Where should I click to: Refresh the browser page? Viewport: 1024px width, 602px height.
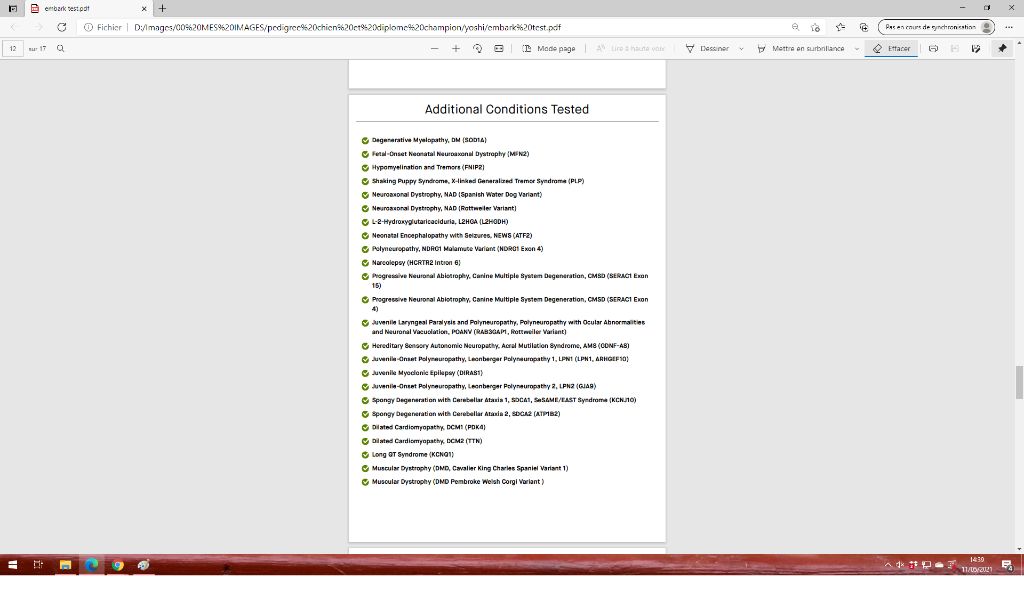62,27
